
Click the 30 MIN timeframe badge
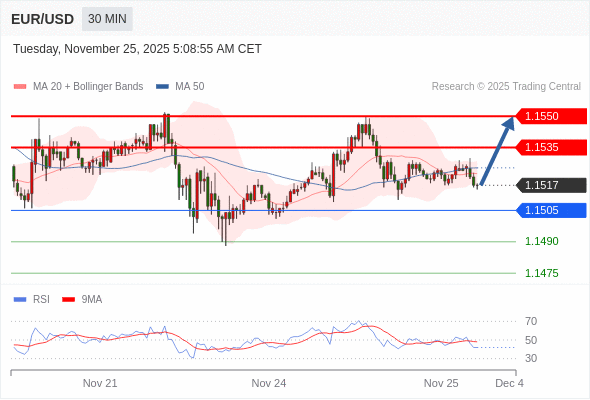click(x=107, y=19)
